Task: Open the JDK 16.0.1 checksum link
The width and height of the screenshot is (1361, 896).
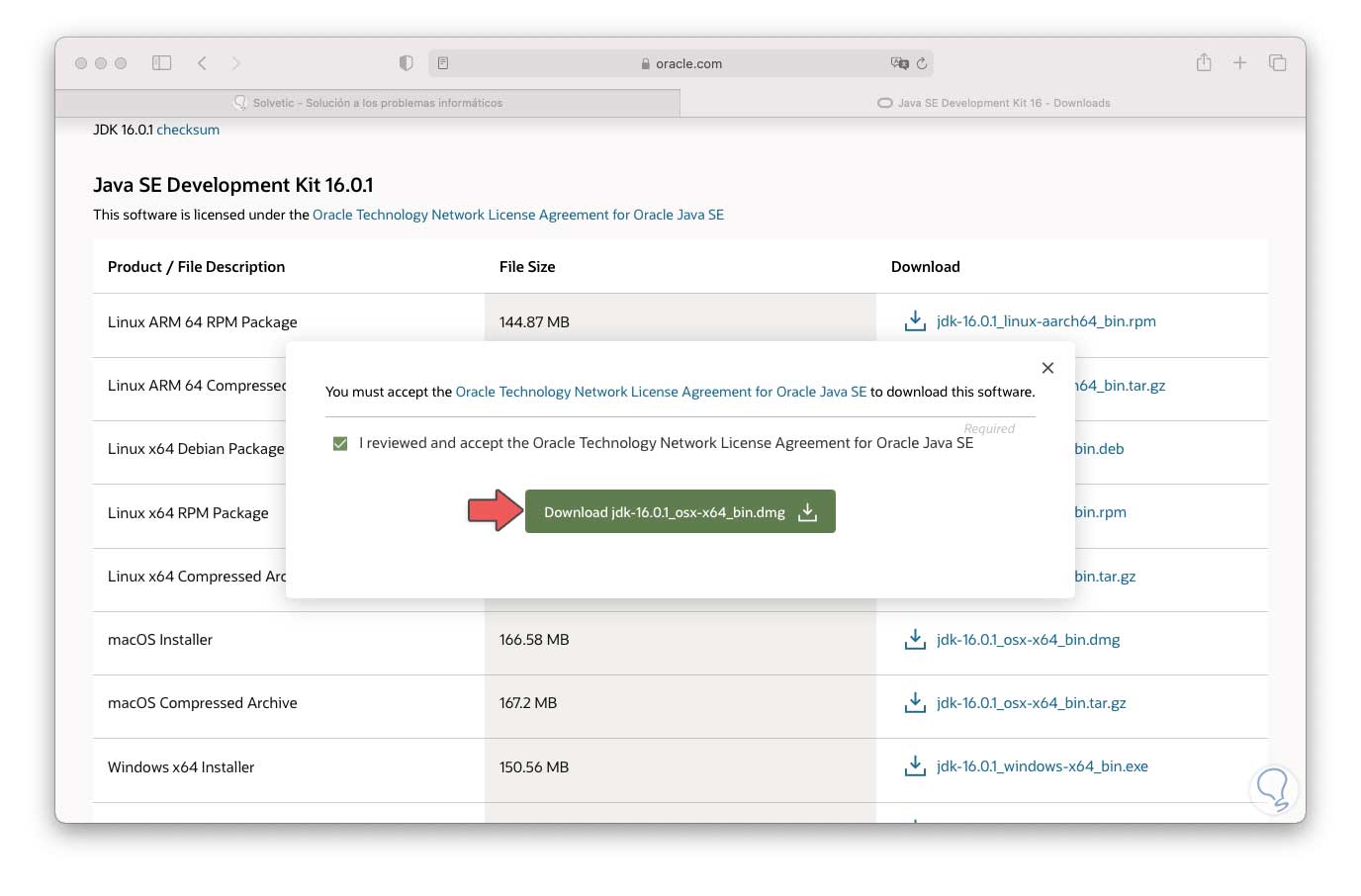Action: pos(188,130)
